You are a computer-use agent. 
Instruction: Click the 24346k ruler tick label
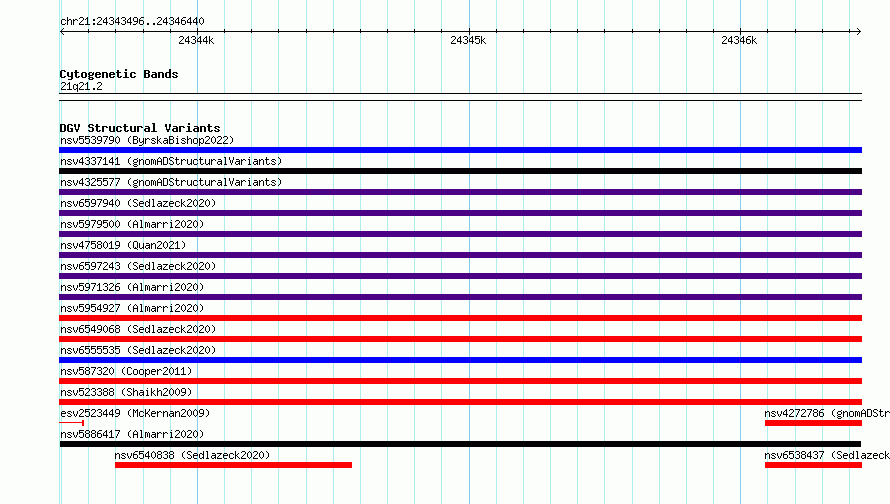point(739,40)
